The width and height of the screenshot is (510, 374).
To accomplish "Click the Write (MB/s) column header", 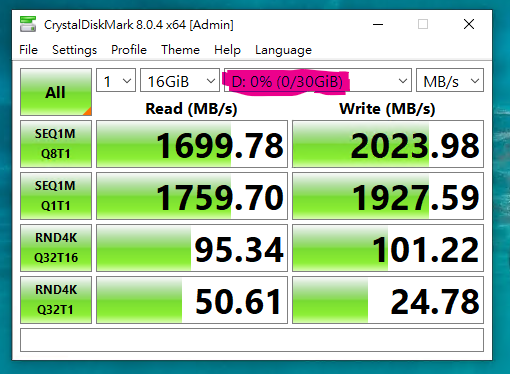I will click(387, 109).
